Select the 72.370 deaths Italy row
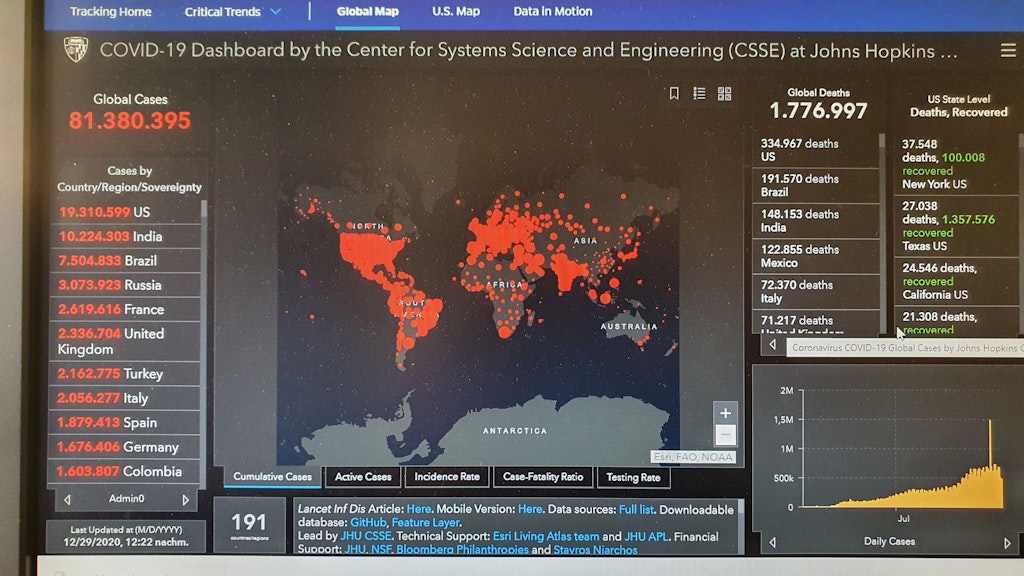The width and height of the screenshot is (1024, 576). tap(815, 291)
